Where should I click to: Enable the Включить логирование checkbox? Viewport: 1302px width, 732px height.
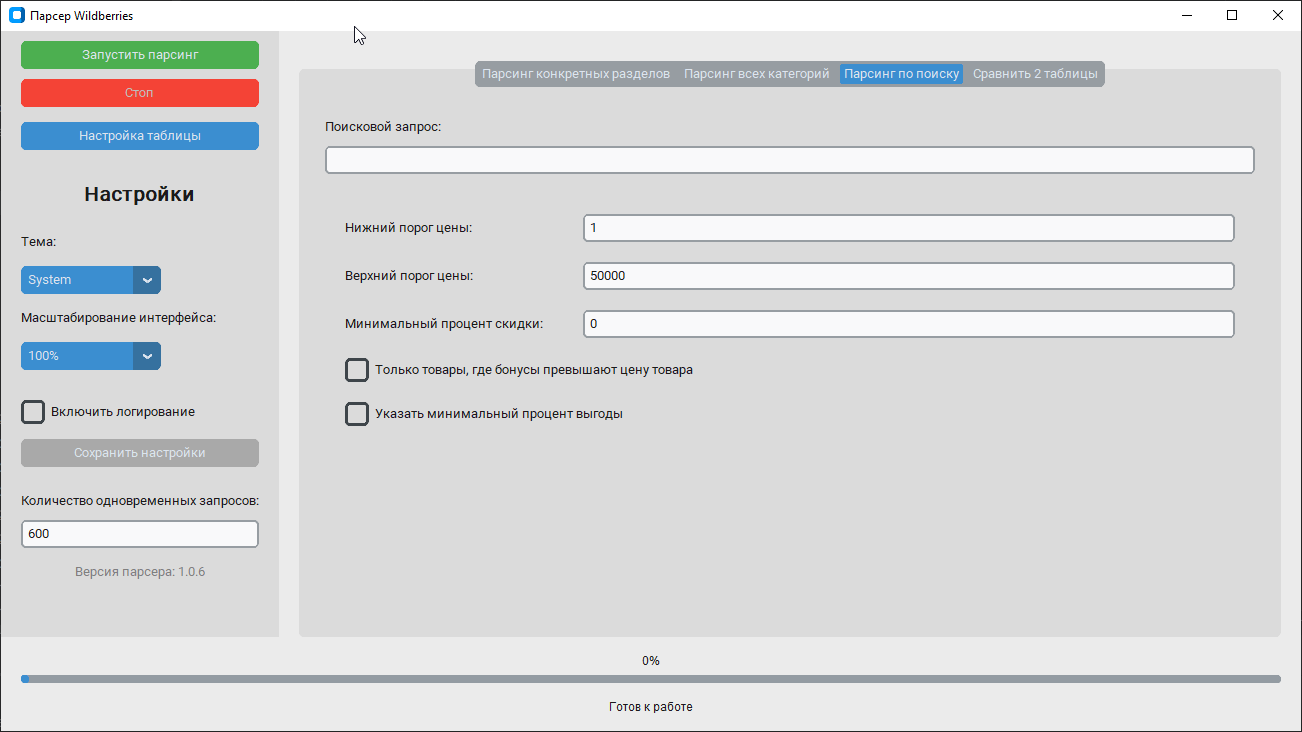(x=34, y=412)
